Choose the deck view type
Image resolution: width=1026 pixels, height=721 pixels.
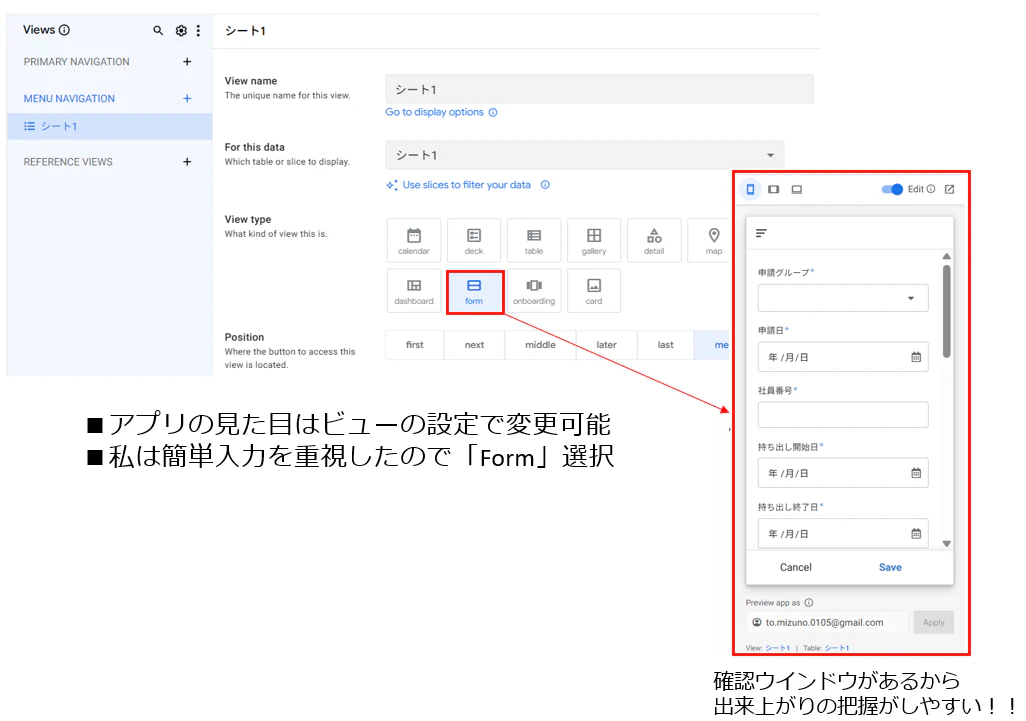pyautogui.click(x=474, y=241)
